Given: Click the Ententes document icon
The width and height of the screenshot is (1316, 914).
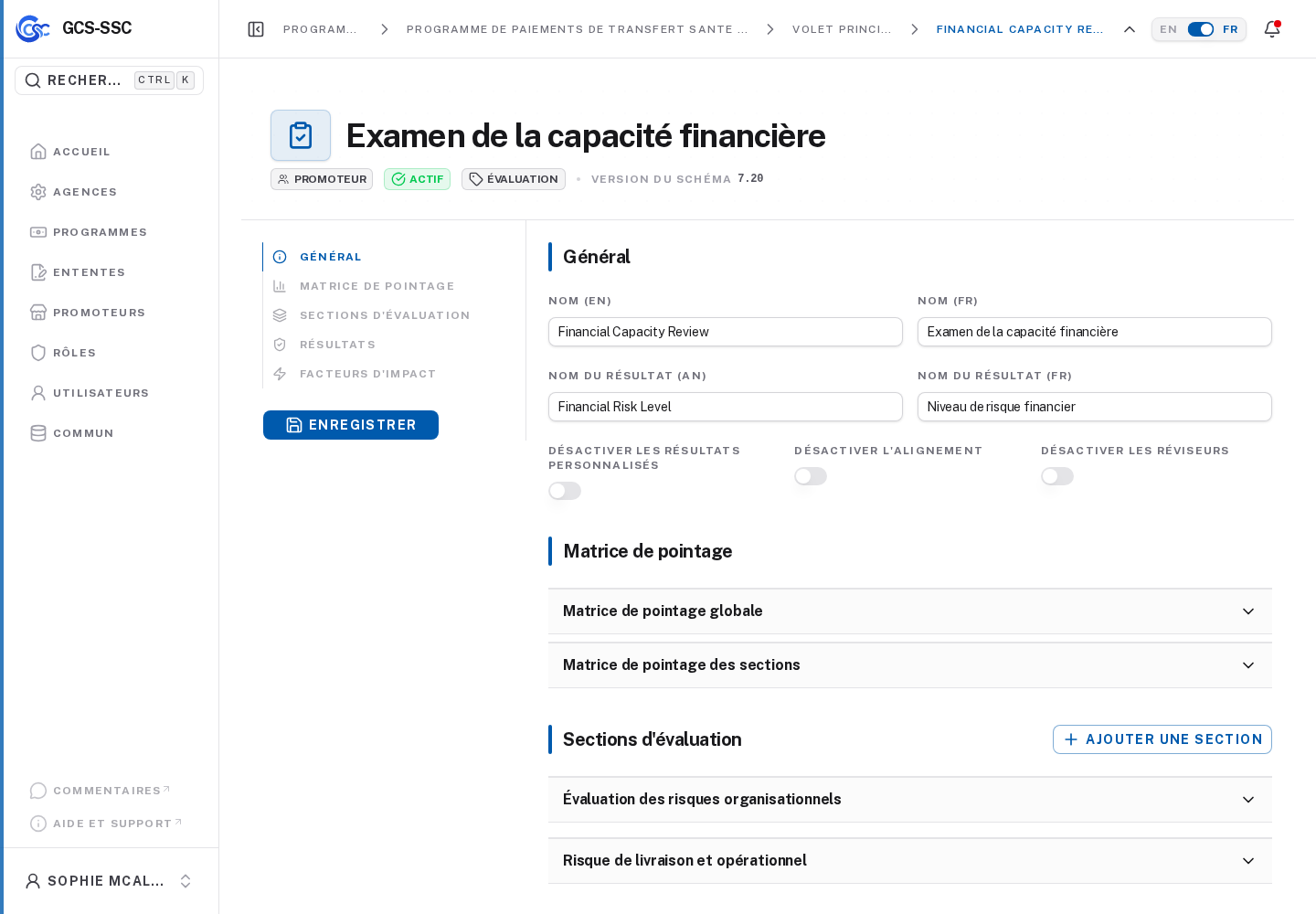Looking at the screenshot, I should point(38,272).
